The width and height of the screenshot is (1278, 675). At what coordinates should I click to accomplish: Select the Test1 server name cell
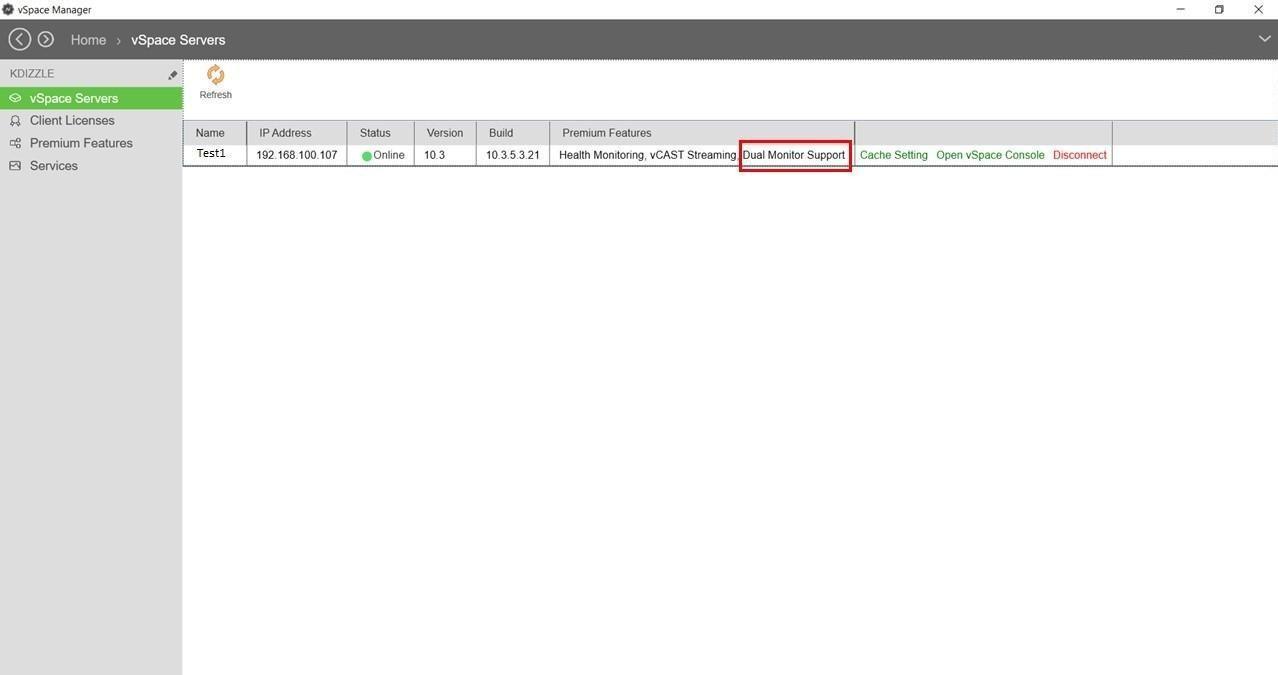(211, 154)
